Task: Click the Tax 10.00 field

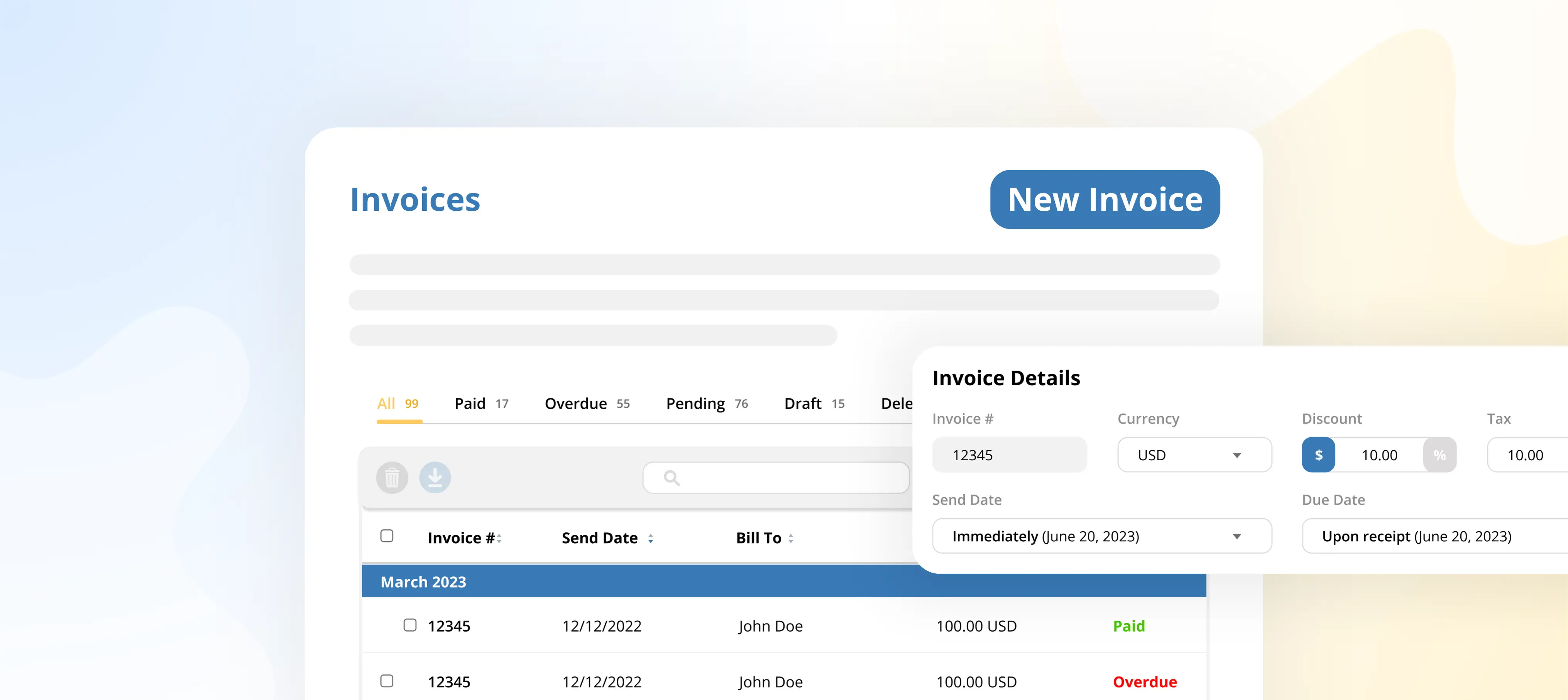Action: (1527, 454)
